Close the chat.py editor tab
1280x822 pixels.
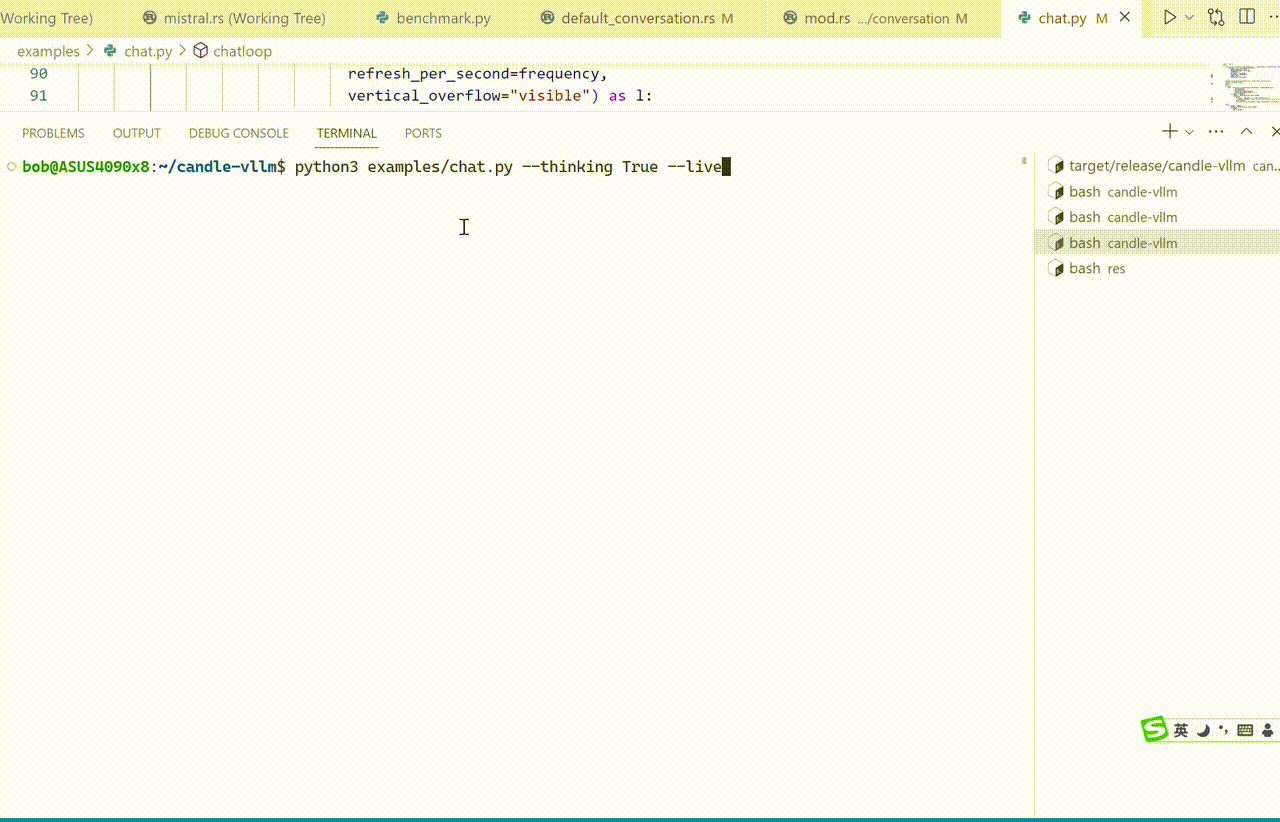pos(1125,18)
